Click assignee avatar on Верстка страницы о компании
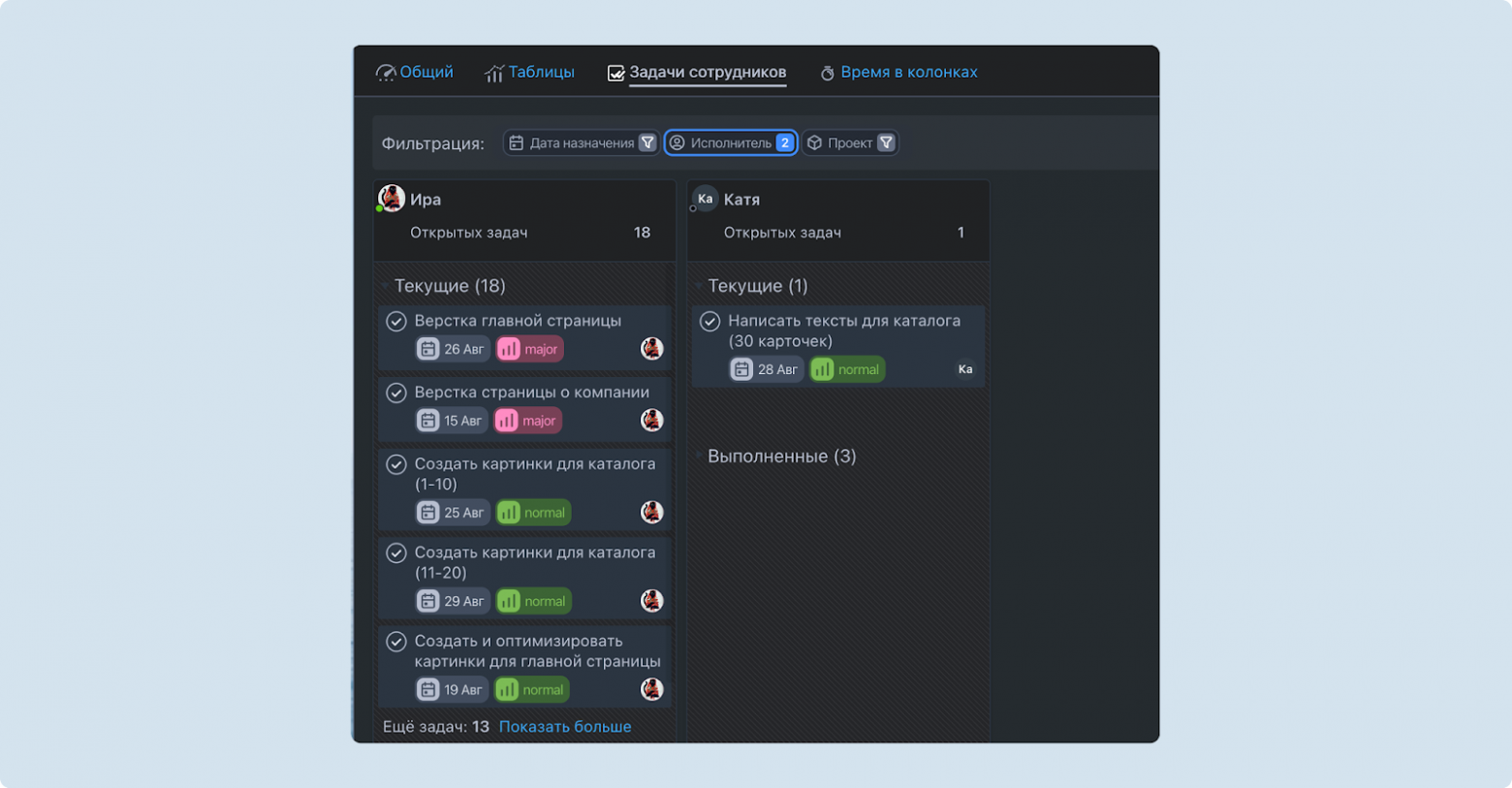Screen dimensions: 1512x788 652,421
